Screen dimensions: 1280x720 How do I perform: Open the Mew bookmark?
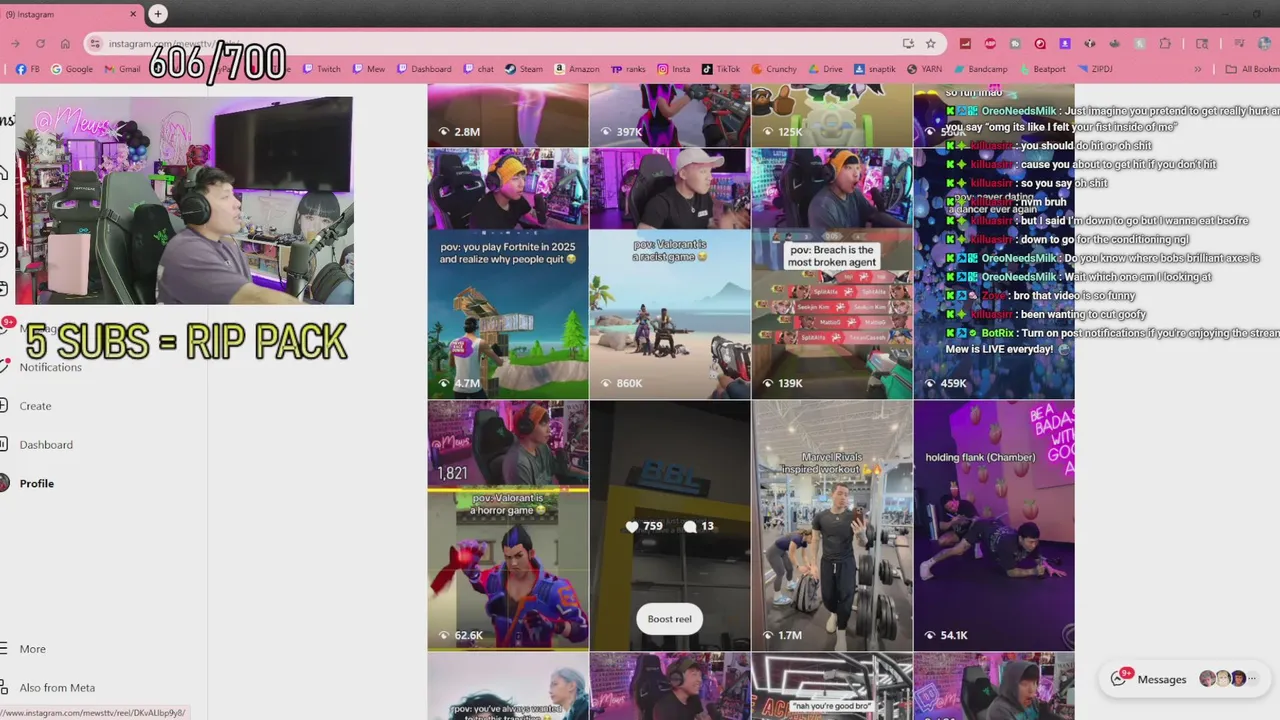coord(369,69)
